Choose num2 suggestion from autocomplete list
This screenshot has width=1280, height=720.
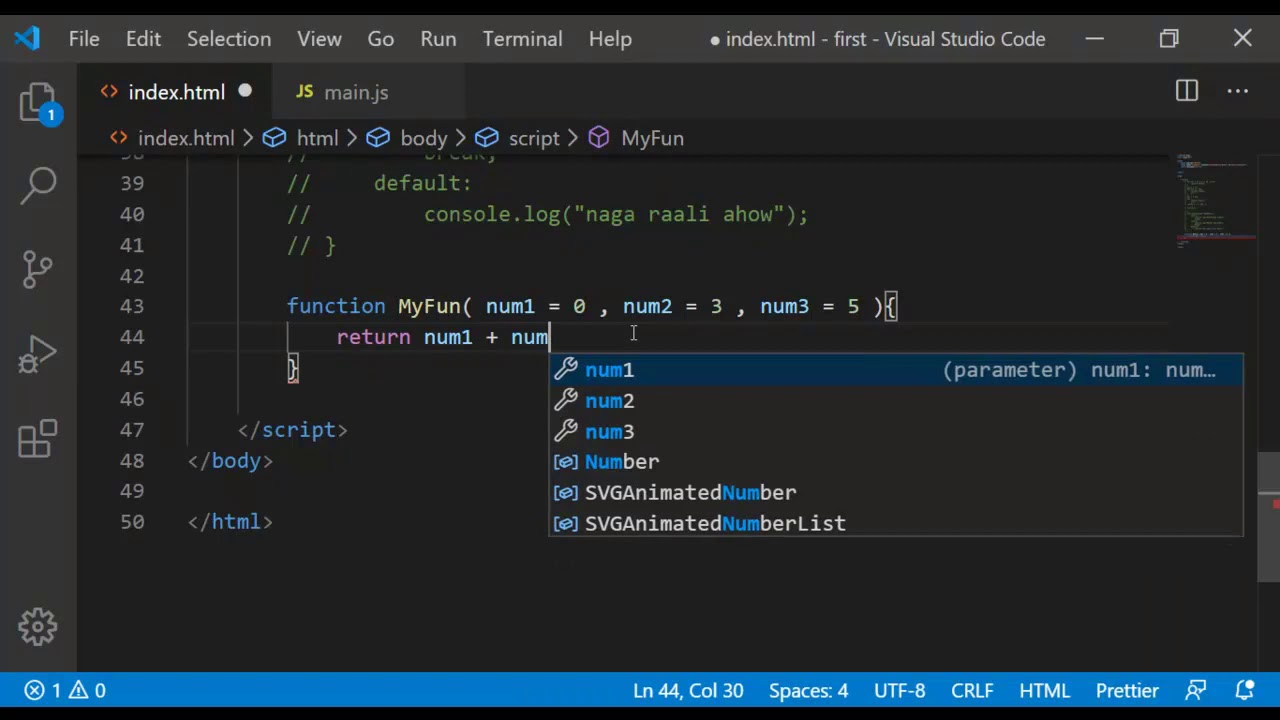(896, 401)
